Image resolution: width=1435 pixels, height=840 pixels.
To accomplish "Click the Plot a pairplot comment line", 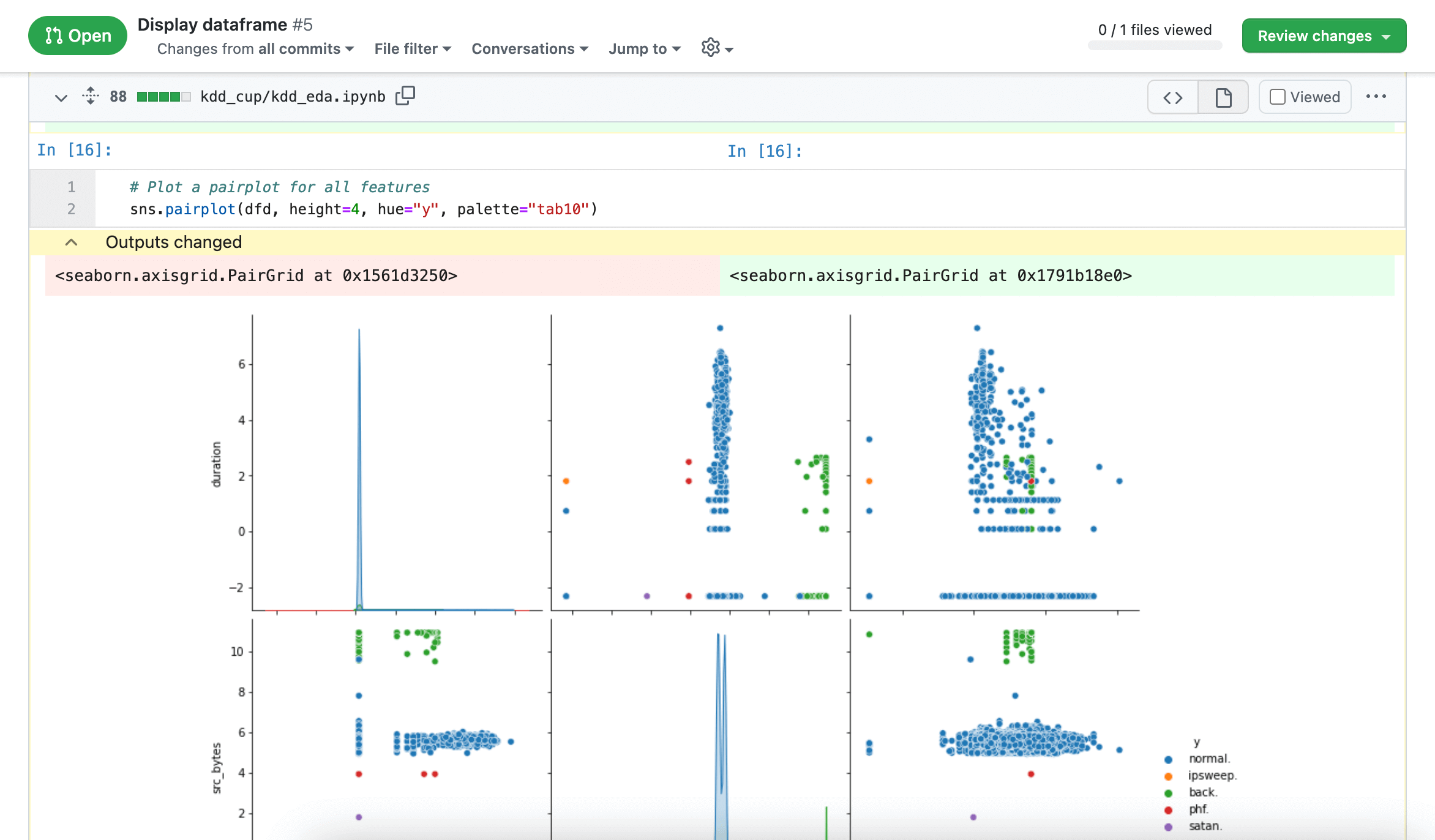I will 279,187.
